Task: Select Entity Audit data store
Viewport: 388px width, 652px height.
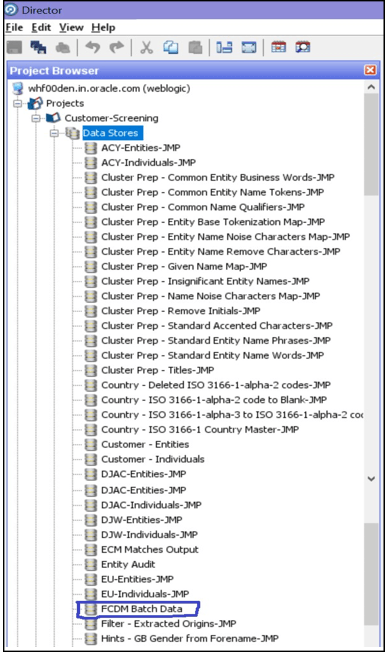Action: (128, 564)
